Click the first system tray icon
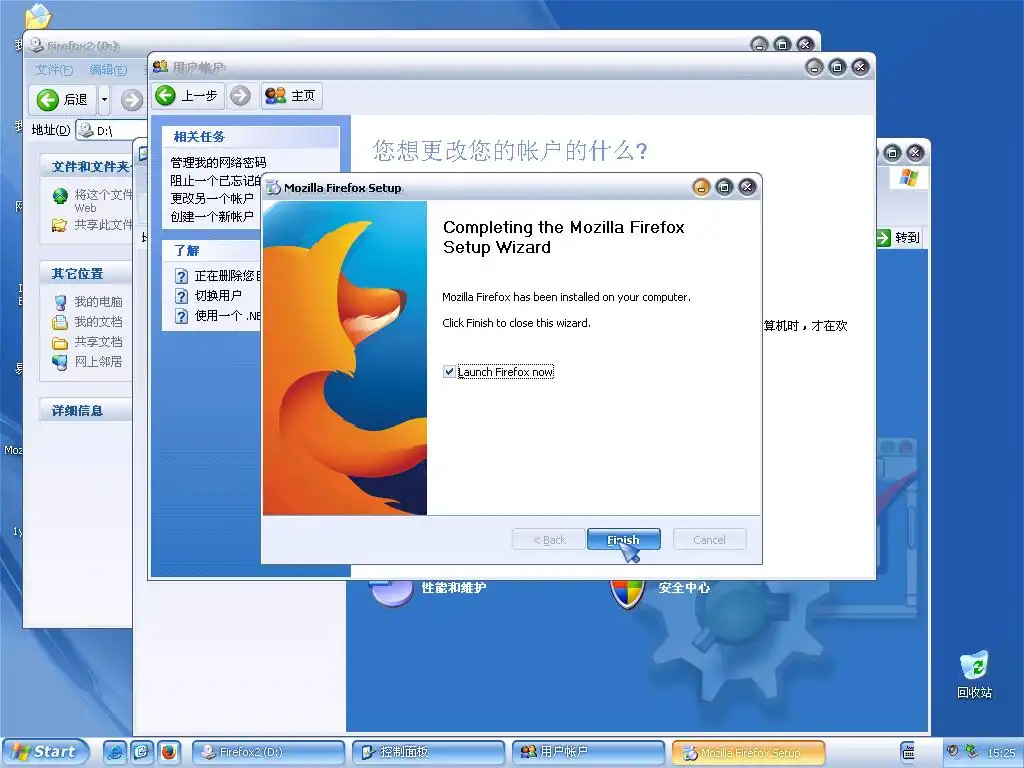The width and height of the screenshot is (1024, 768). [x=953, y=751]
